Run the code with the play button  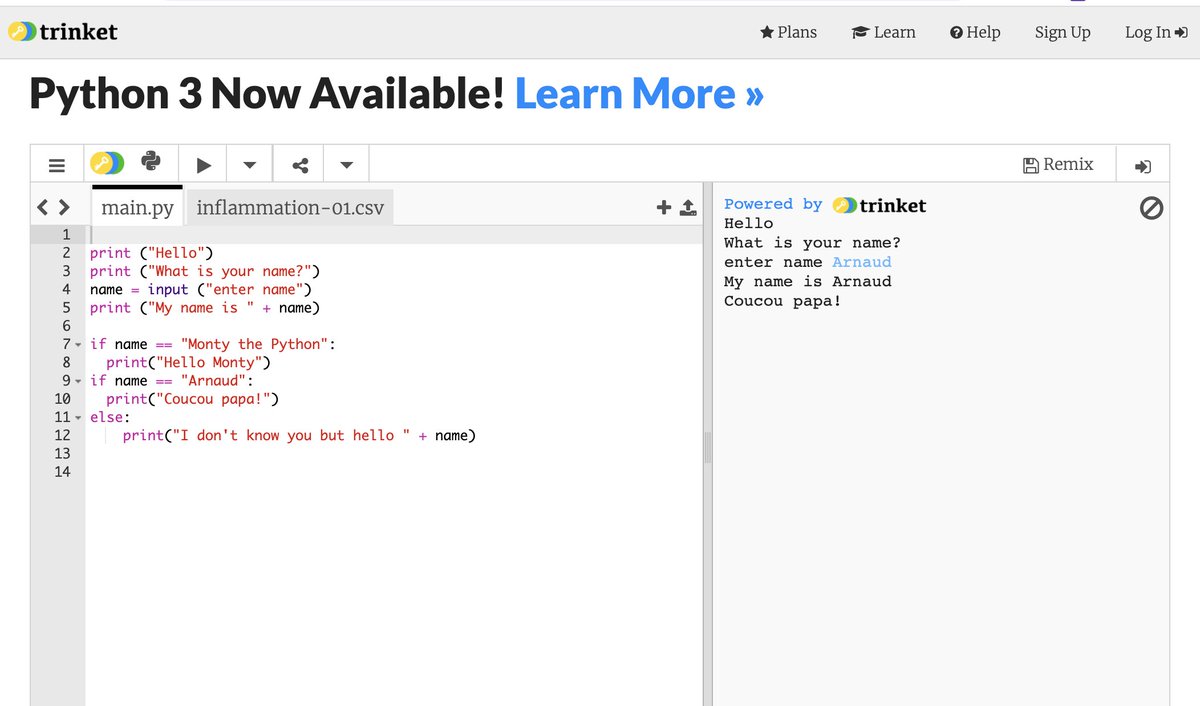click(204, 164)
